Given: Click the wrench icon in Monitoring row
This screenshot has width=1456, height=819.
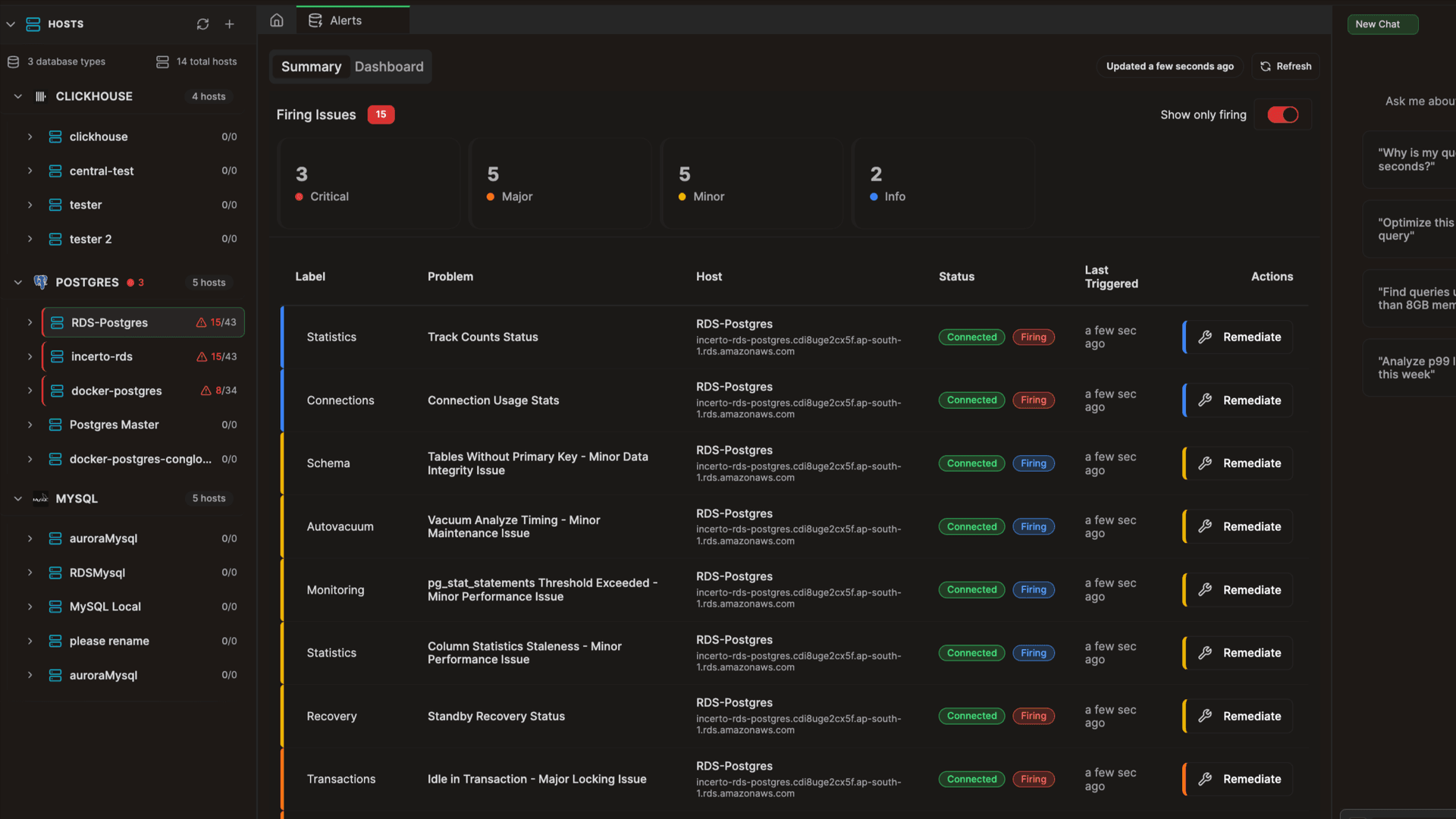Looking at the screenshot, I should tap(1205, 590).
